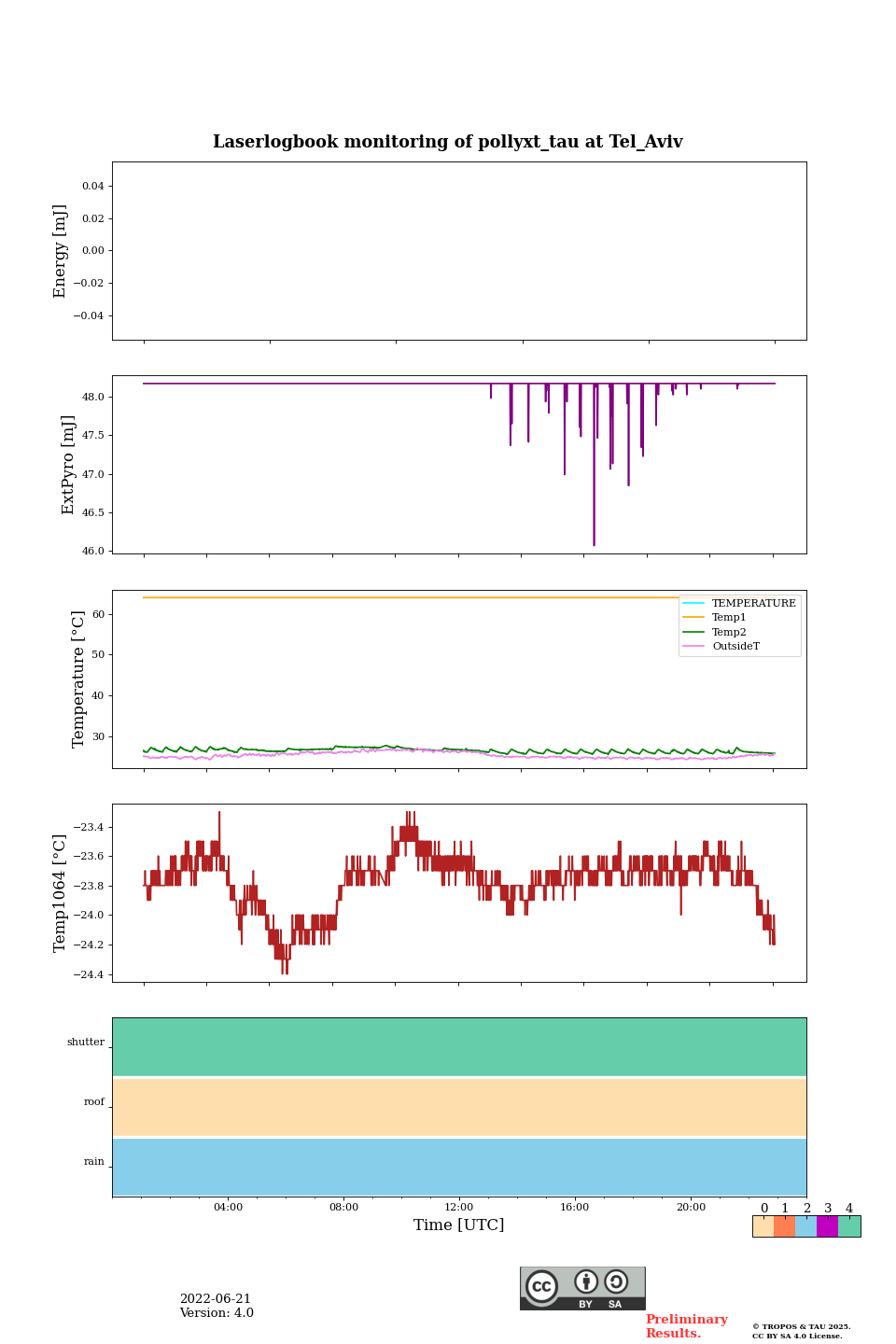Click the roof row label
The height and width of the screenshot is (1344, 896).
94,1102
